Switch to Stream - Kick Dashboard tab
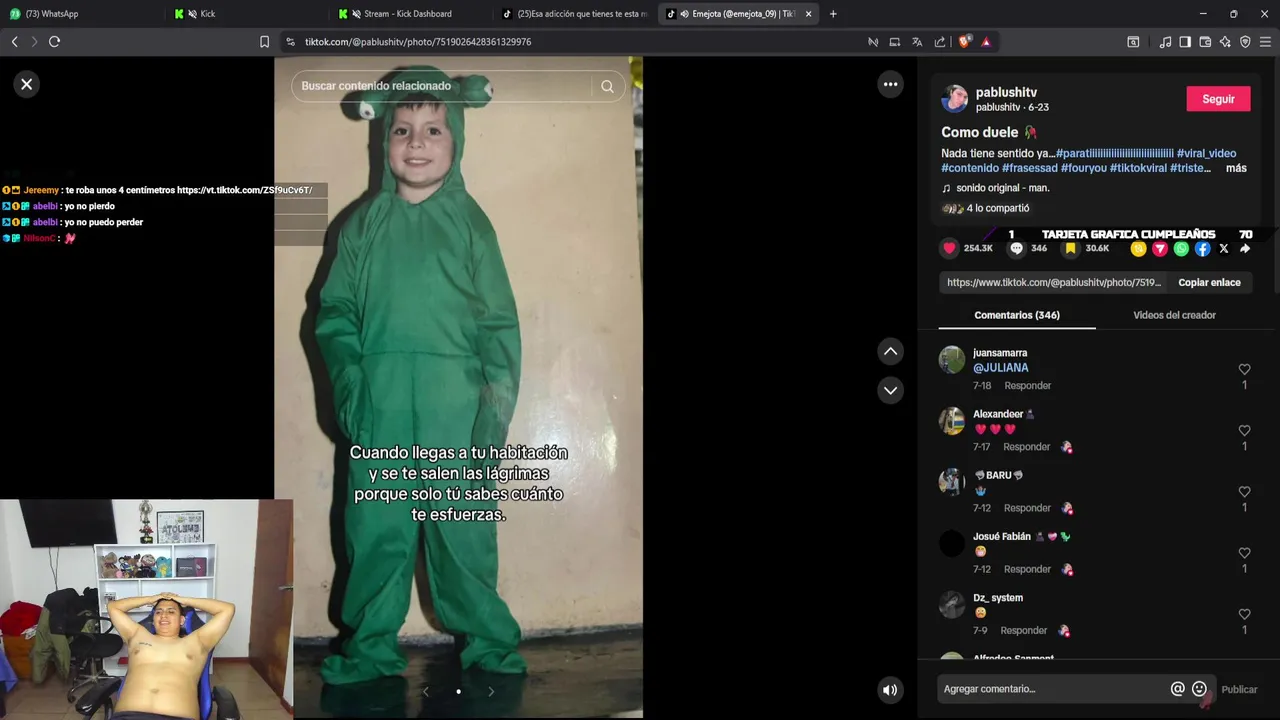1280x720 pixels. (410, 14)
